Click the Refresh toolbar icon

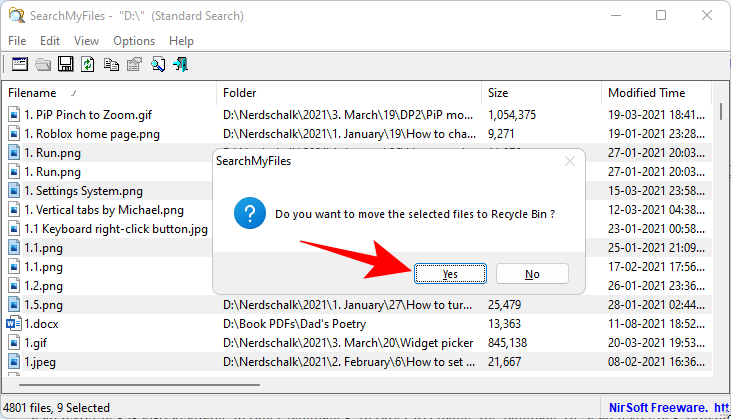(x=88, y=64)
